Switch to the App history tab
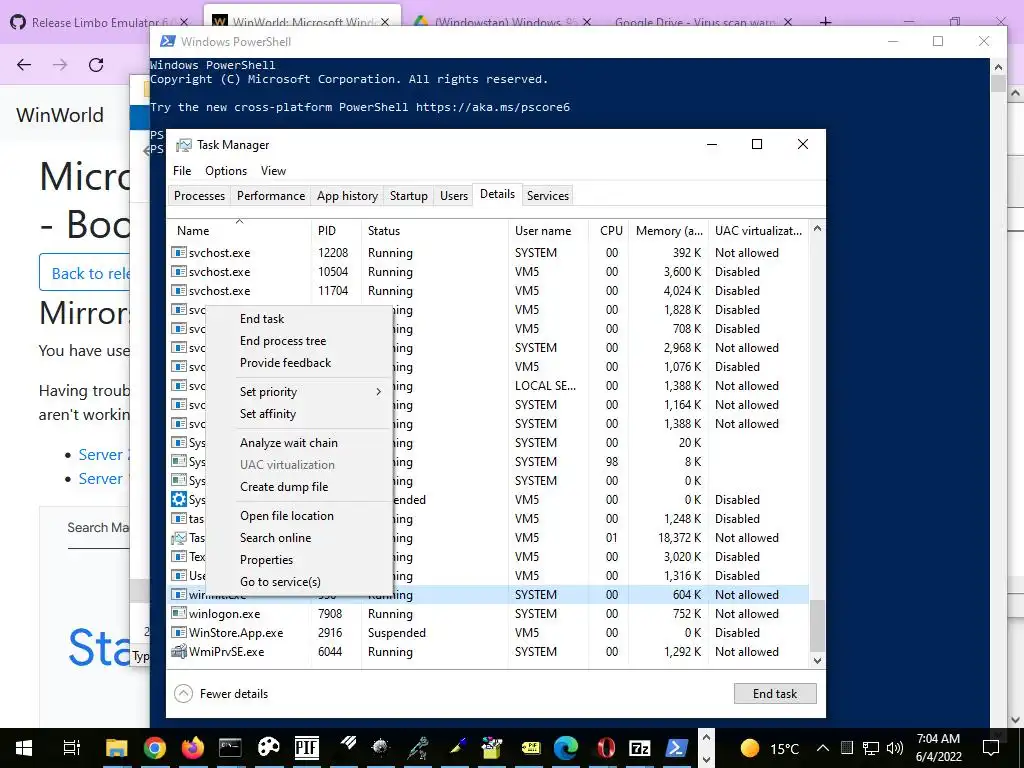1024x768 pixels. (x=347, y=196)
